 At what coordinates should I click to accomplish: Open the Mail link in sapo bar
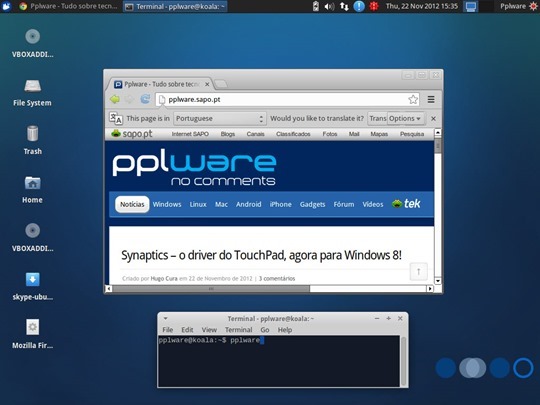click(354, 134)
